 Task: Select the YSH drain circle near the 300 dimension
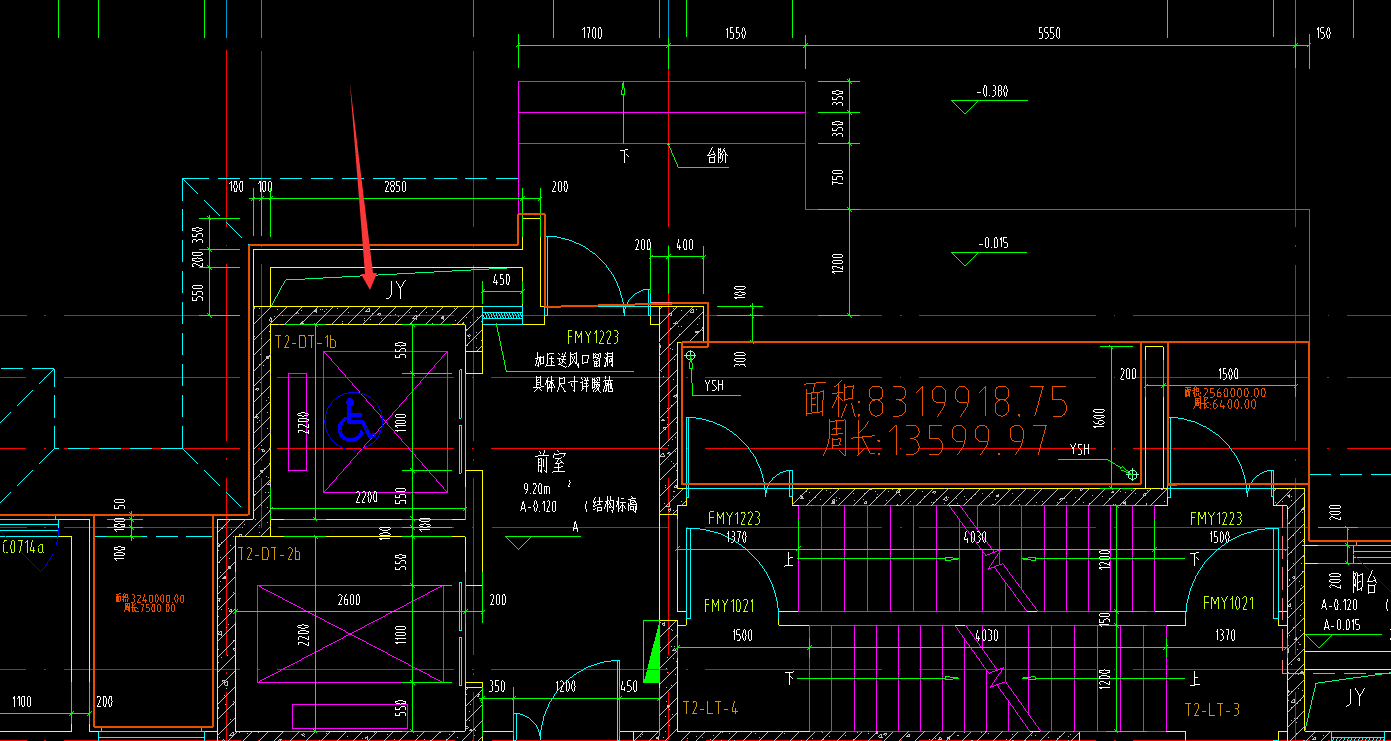pyautogui.click(x=690, y=355)
